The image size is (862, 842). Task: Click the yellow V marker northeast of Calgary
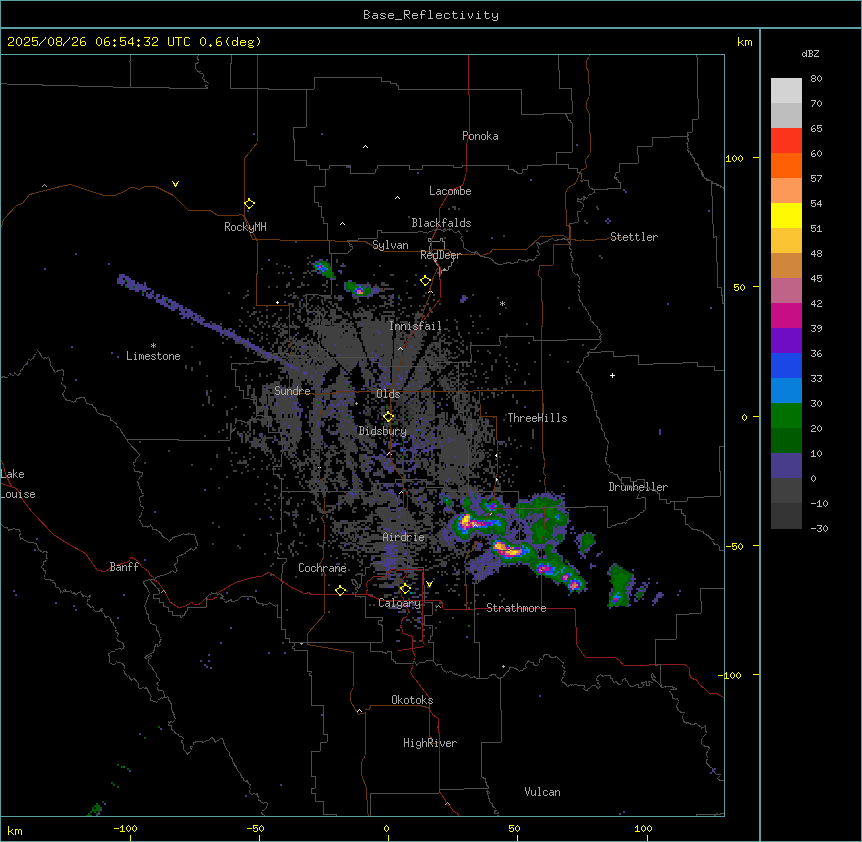[x=429, y=584]
